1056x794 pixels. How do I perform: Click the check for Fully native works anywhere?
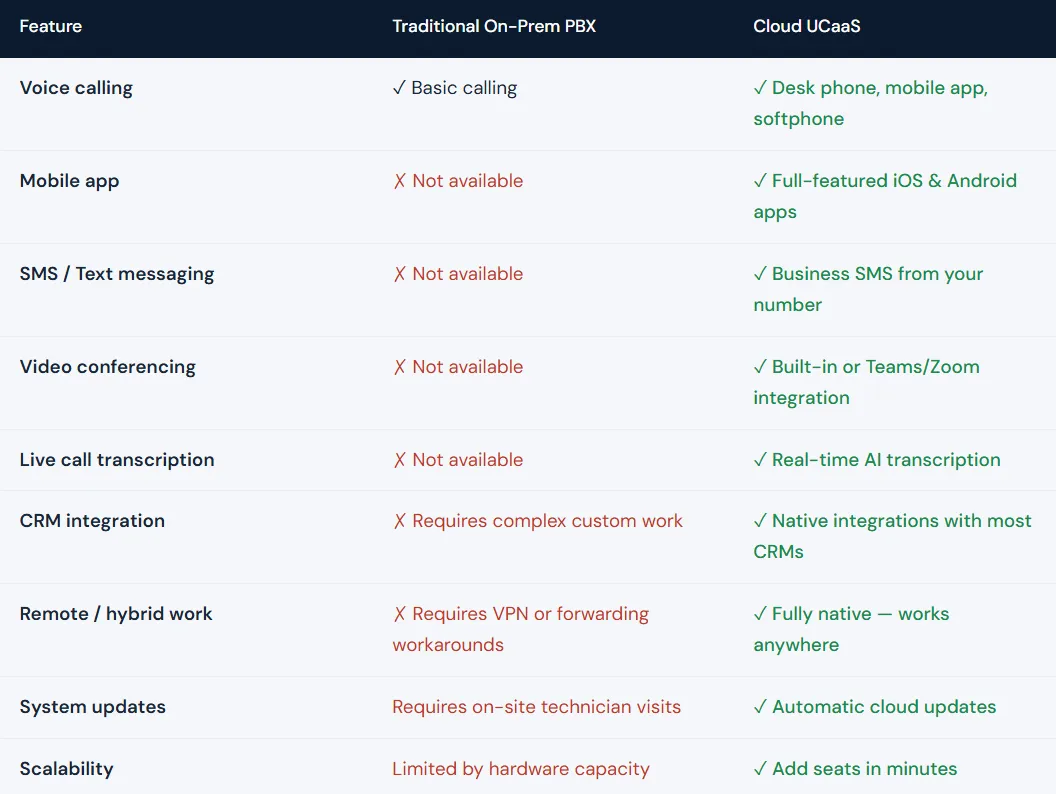click(x=757, y=613)
